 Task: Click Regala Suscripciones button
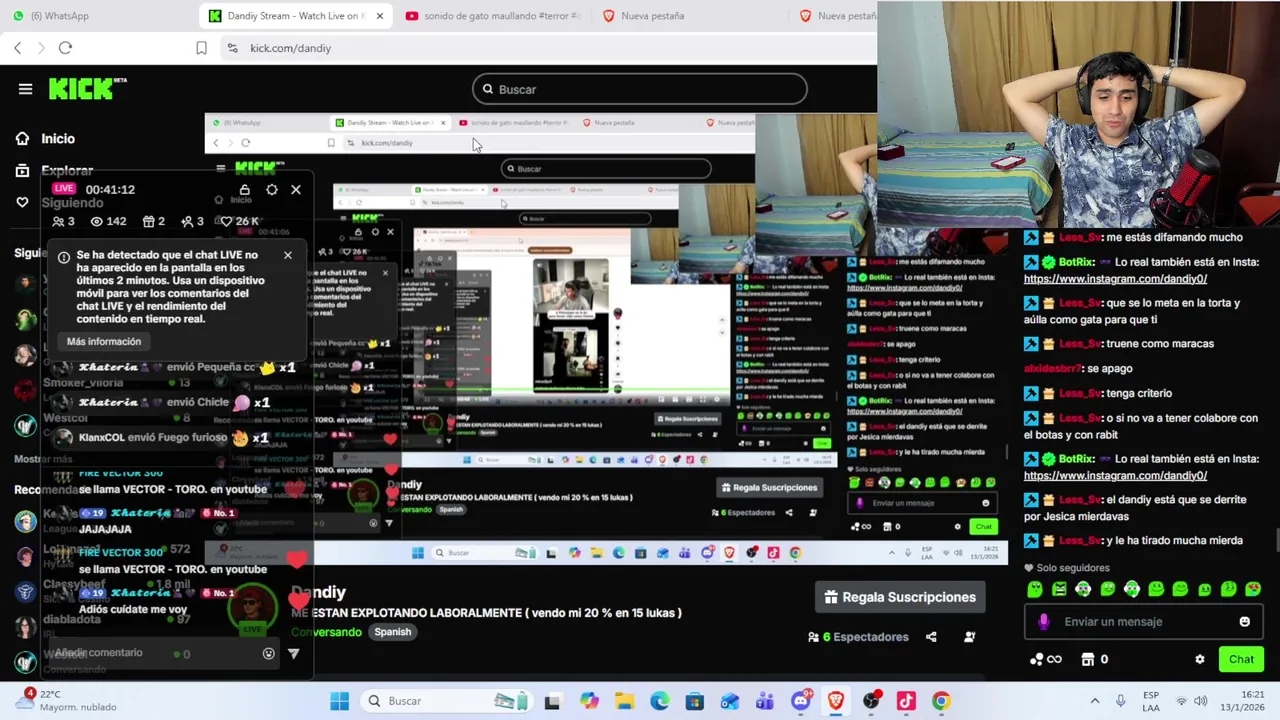900,597
